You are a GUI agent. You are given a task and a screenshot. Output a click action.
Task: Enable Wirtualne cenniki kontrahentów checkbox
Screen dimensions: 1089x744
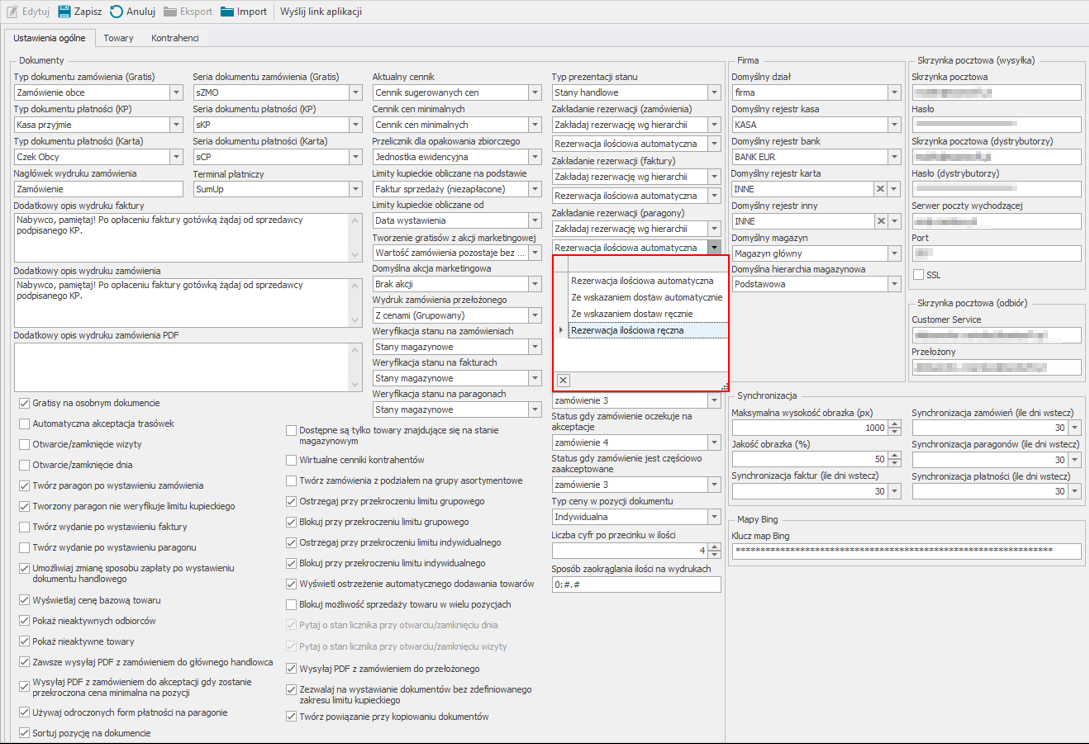(291, 460)
